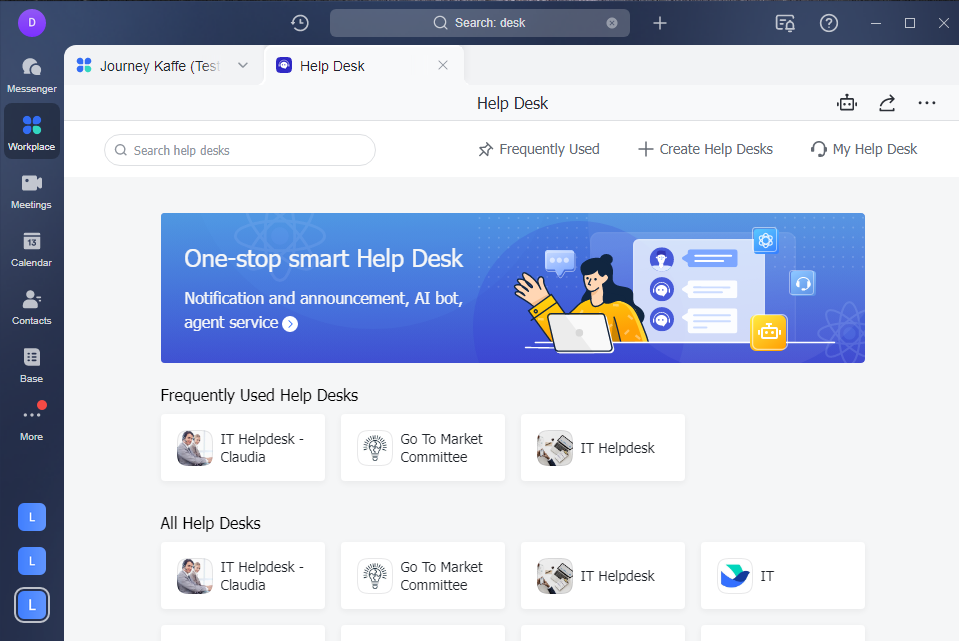Click the search help desks field
959x641 pixels.
tap(239, 149)
